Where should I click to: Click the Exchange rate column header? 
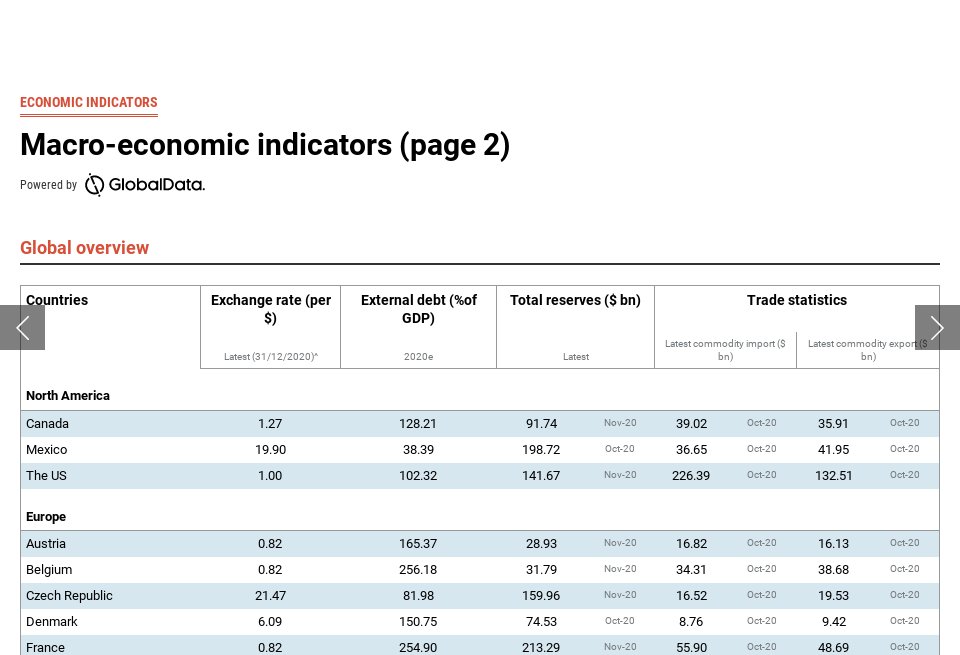(x=270, y=309)
